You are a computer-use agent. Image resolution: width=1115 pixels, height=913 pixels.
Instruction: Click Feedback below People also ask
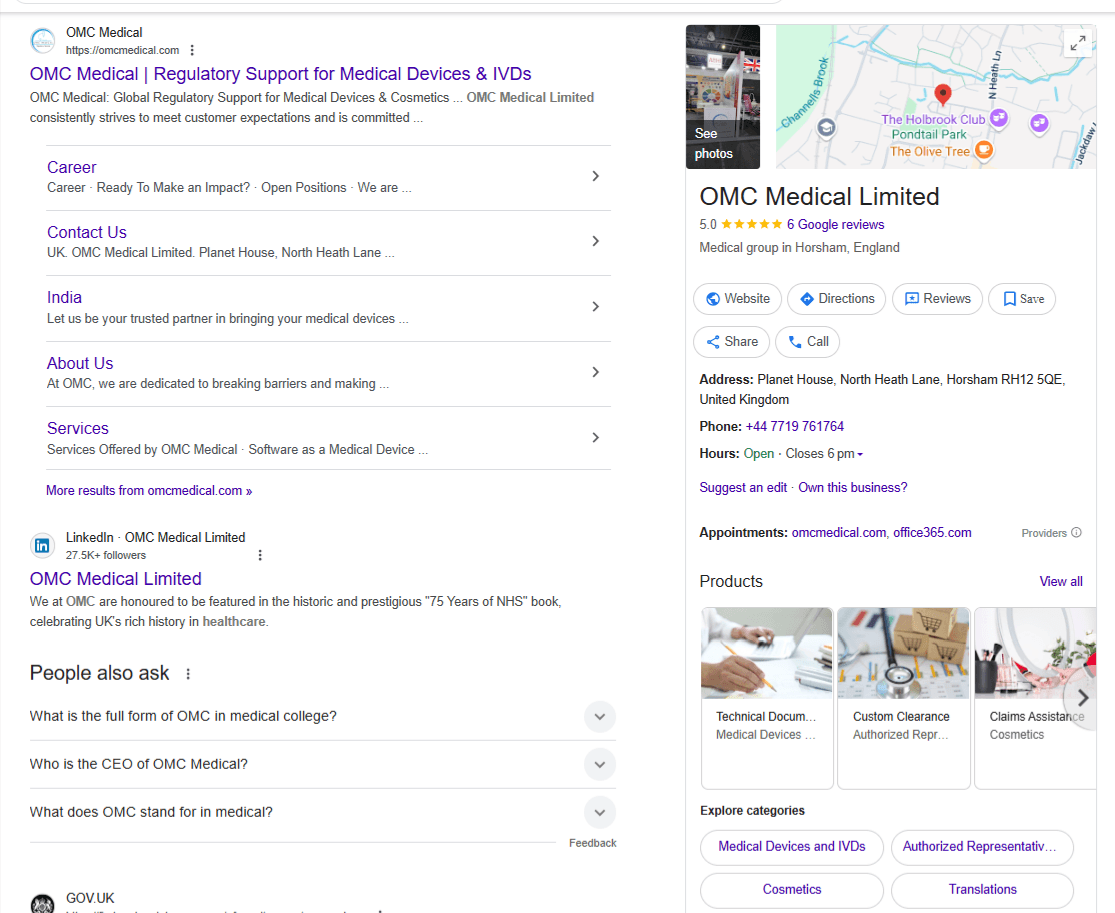coord(592,843)
